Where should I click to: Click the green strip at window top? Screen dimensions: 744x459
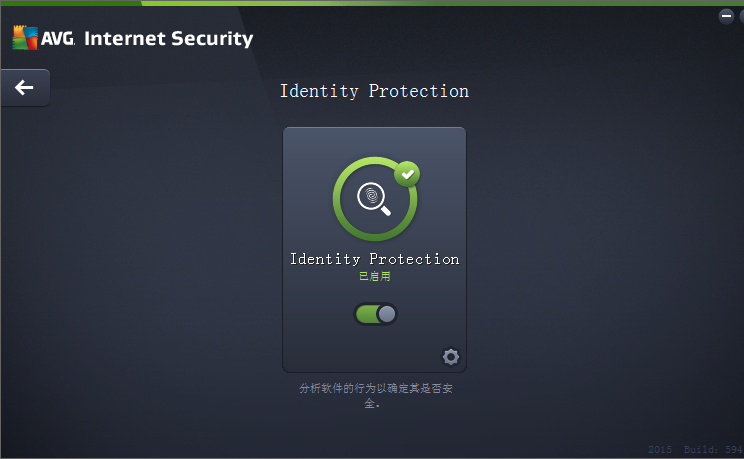pos(372,3)
